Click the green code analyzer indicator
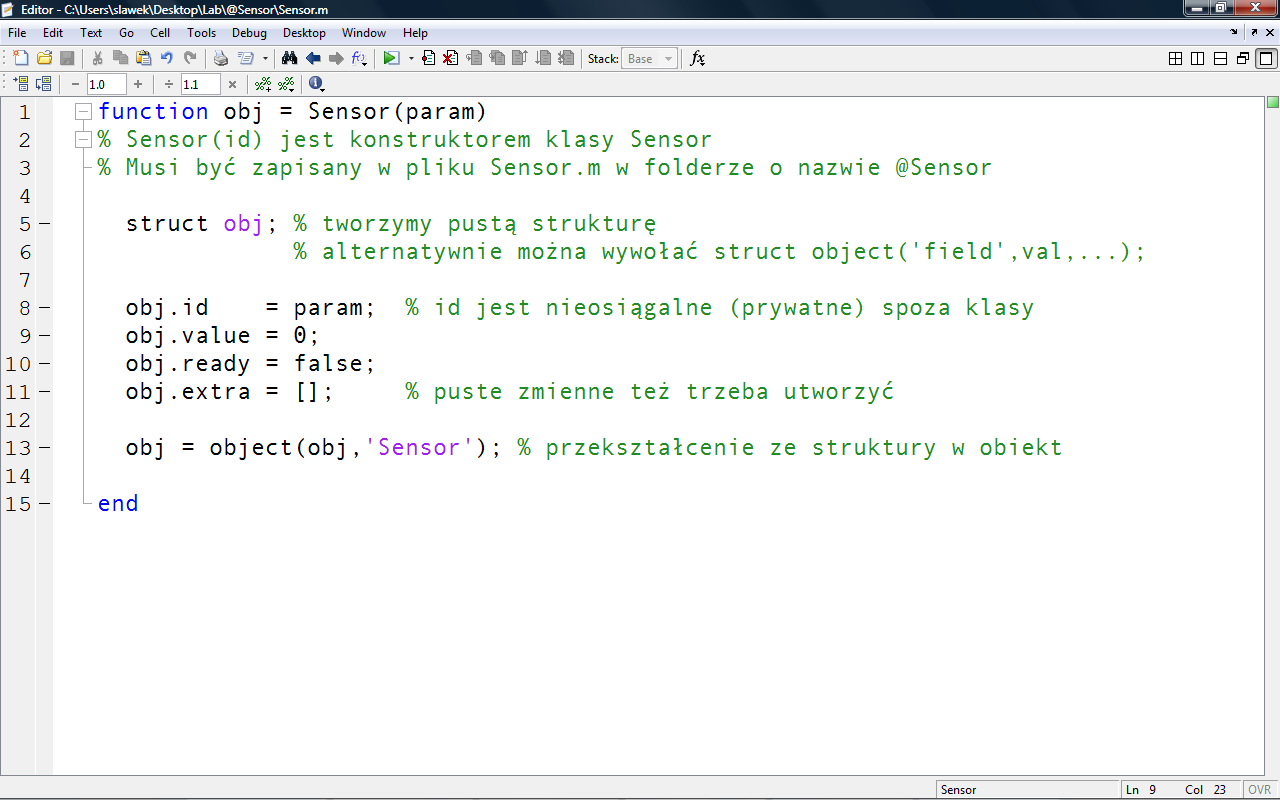The height and width of the screenshot is (800, 1280). click(1273, 103)
